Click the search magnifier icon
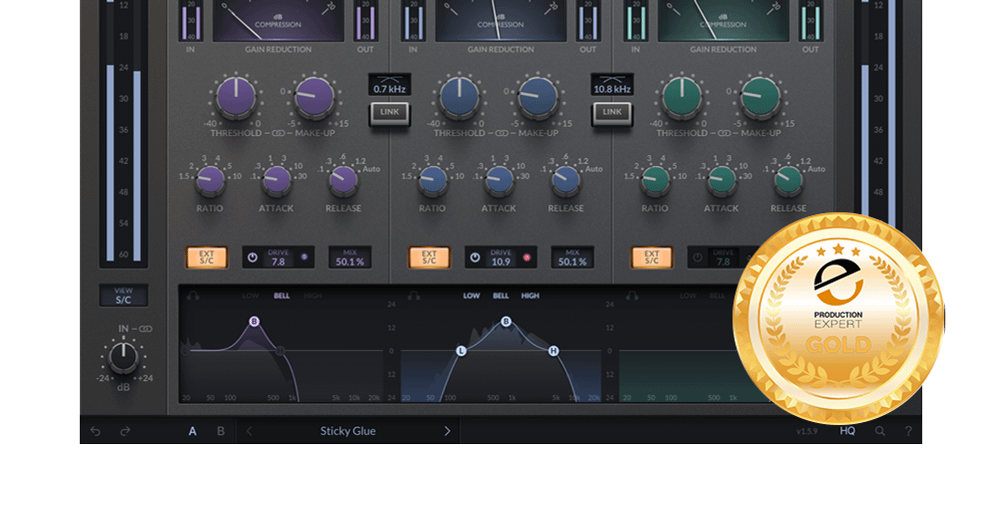Screen dimensions: 1000x524 tap(880, 431)
